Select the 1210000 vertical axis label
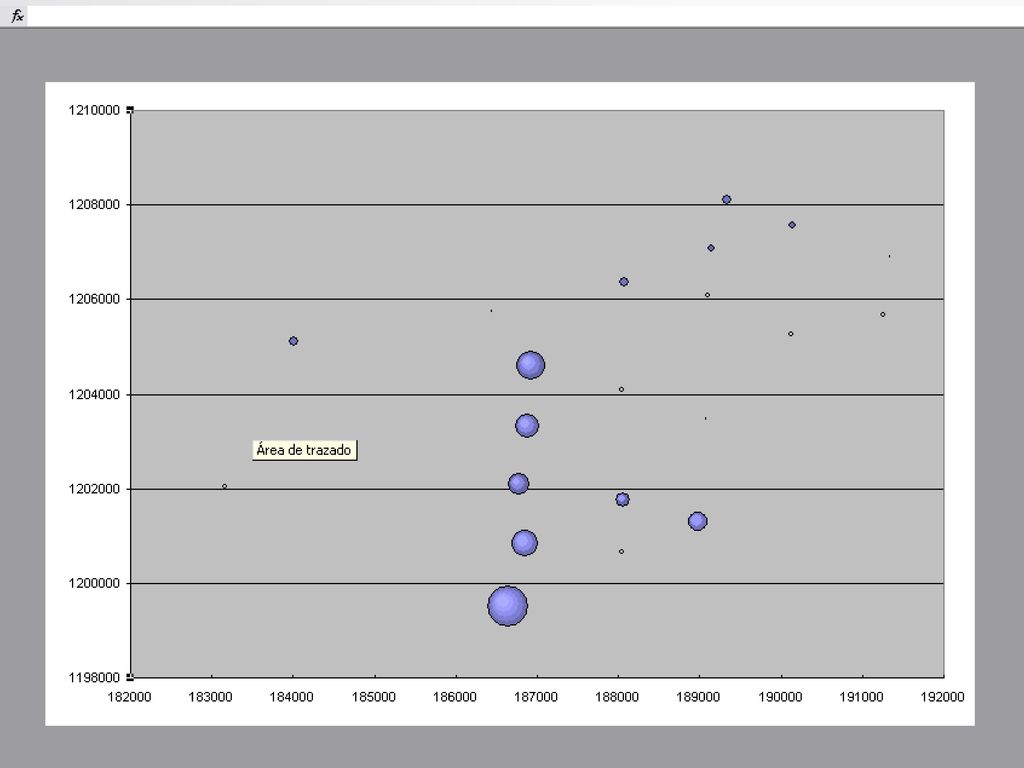Screen dimensions: 1024x768 [x=94, y=110]
